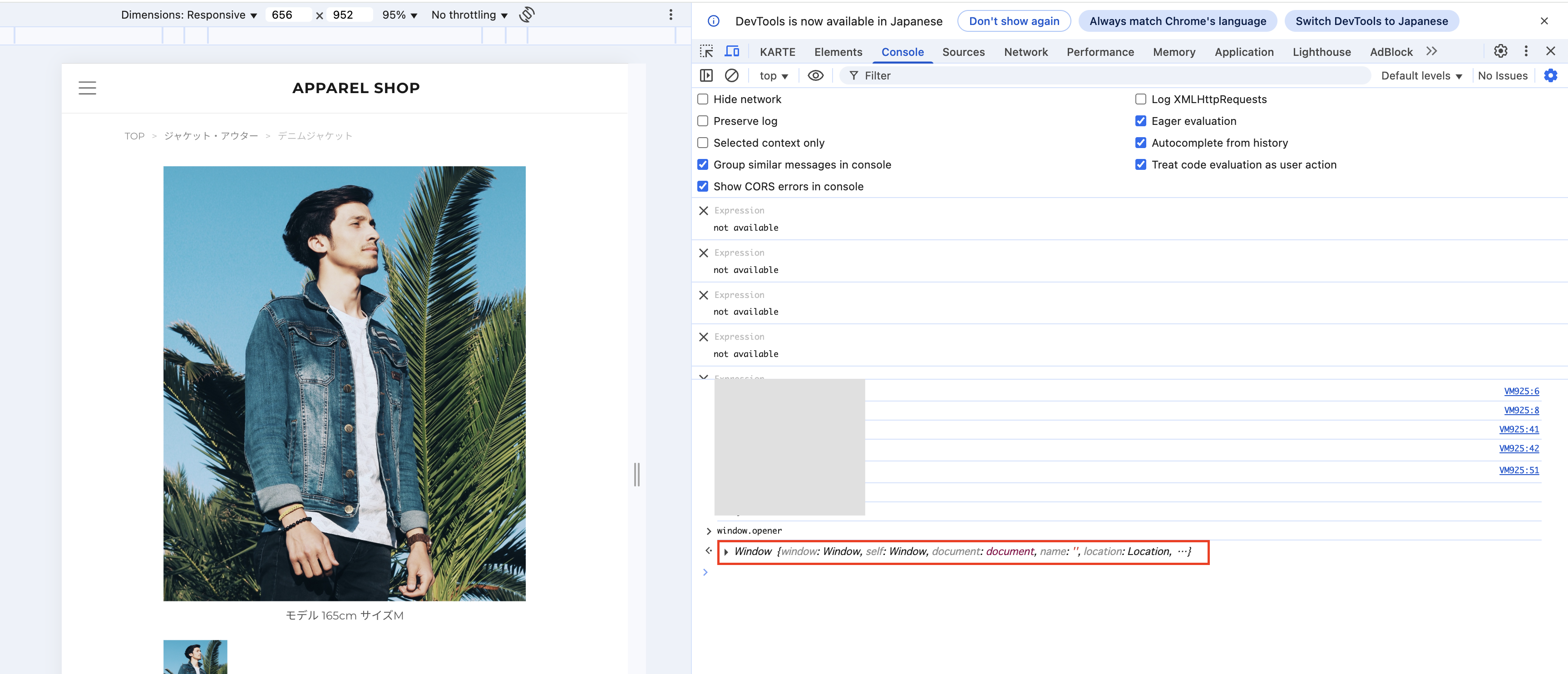Uncheck Autocomplete from history
1568x674 pixels.
1141,143
